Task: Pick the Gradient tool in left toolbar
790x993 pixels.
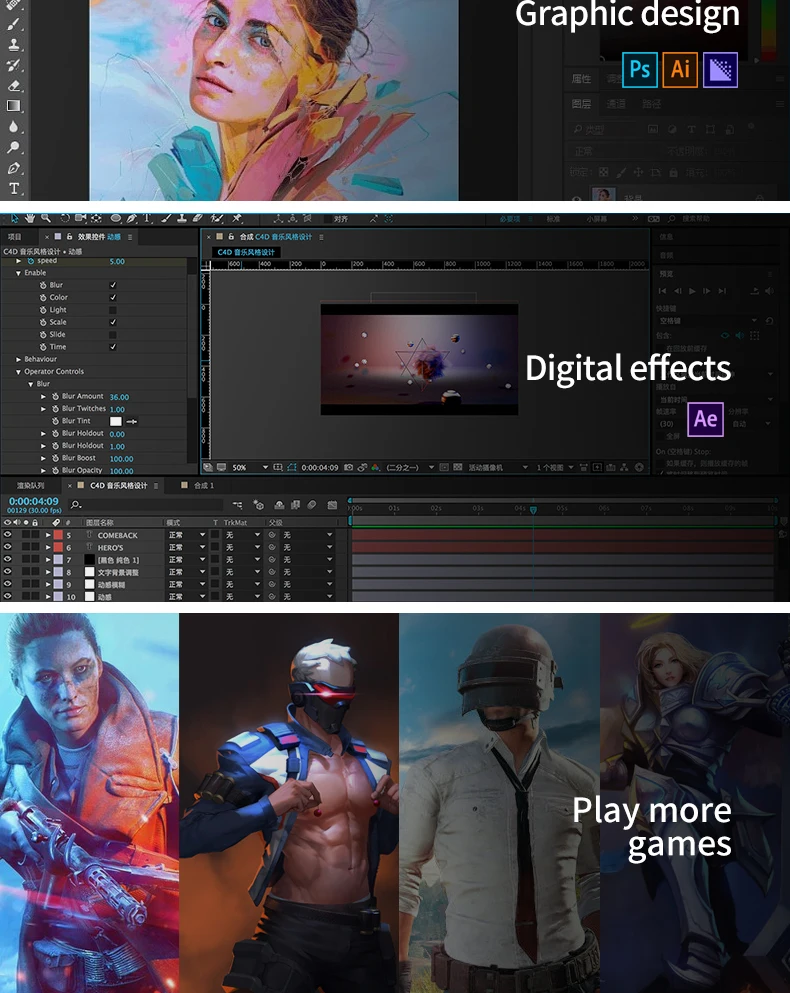Action: click(14, 106)
